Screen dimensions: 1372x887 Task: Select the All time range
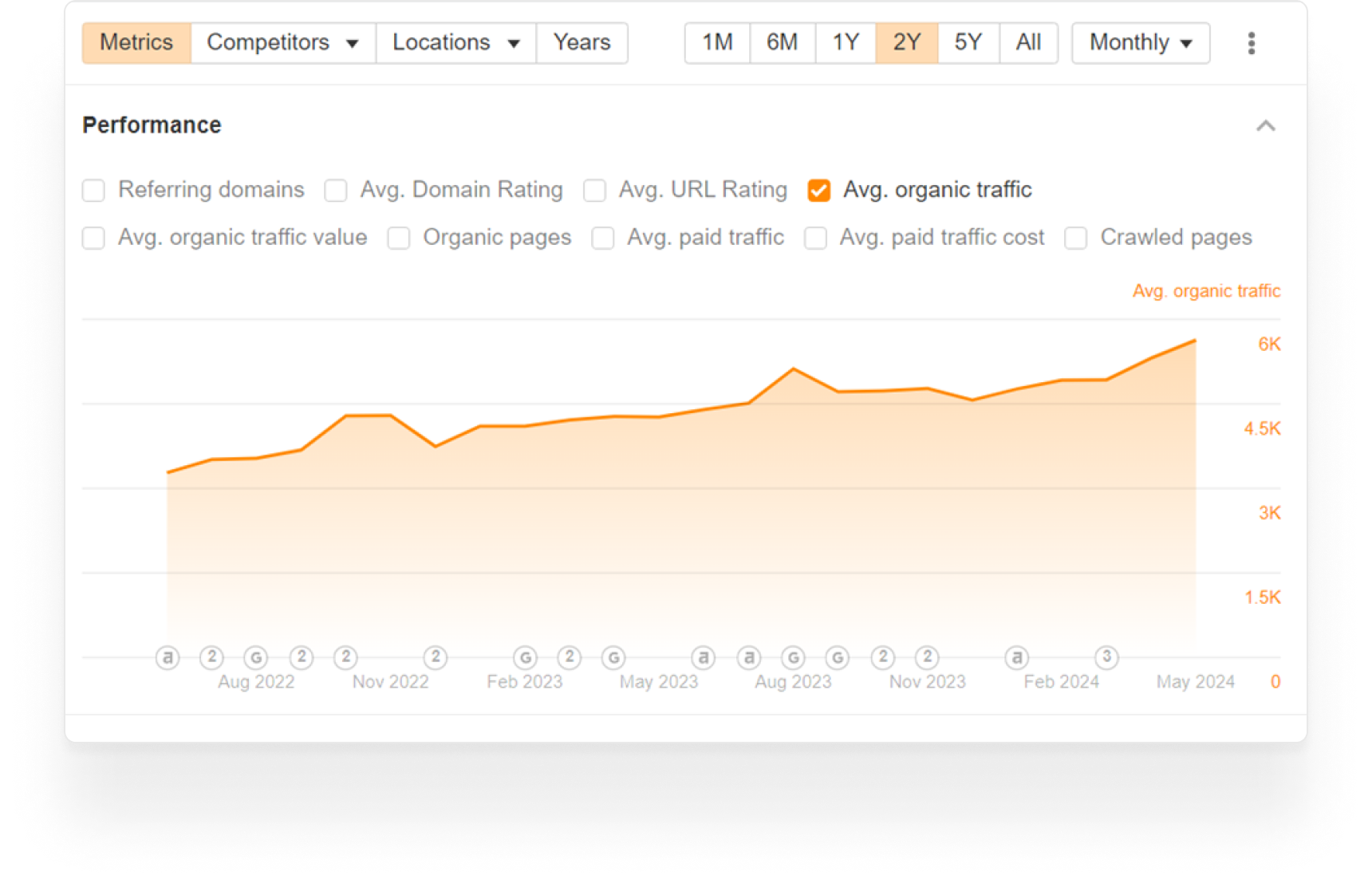point(1028,43)
